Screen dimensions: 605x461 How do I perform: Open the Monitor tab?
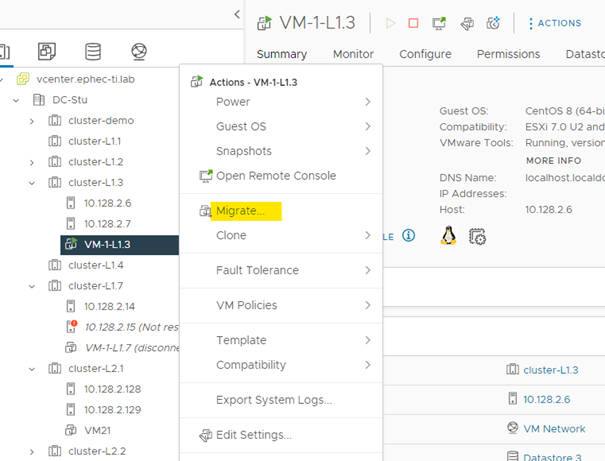[x=353, y=54]
